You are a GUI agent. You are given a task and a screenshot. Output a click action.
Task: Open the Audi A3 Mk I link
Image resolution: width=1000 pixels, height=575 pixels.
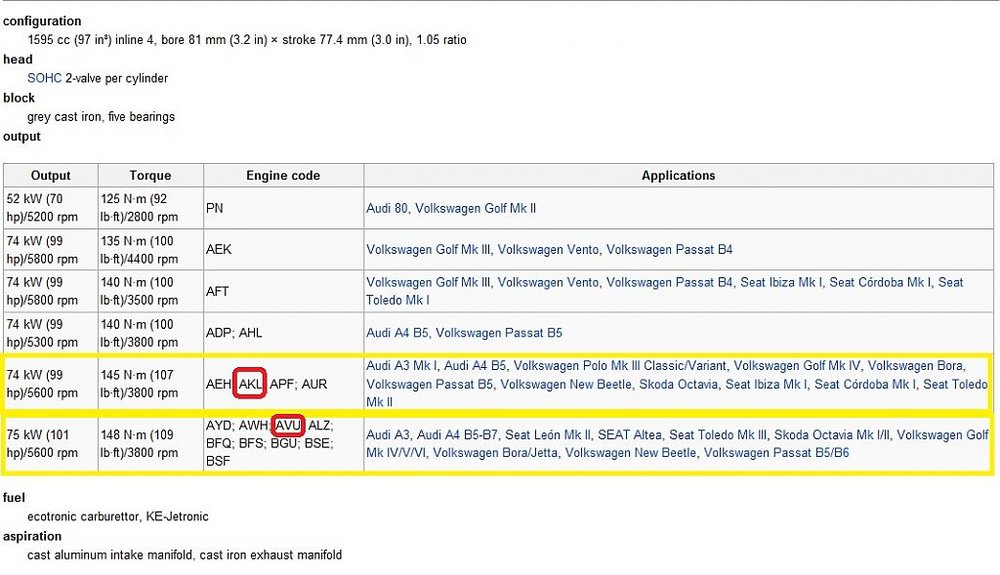tap(402, 366)
